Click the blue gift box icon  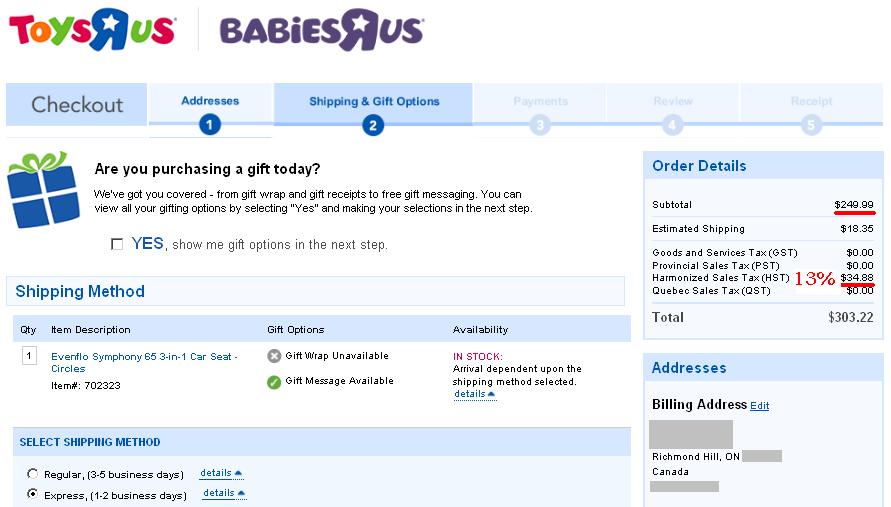tap(43, 190)
